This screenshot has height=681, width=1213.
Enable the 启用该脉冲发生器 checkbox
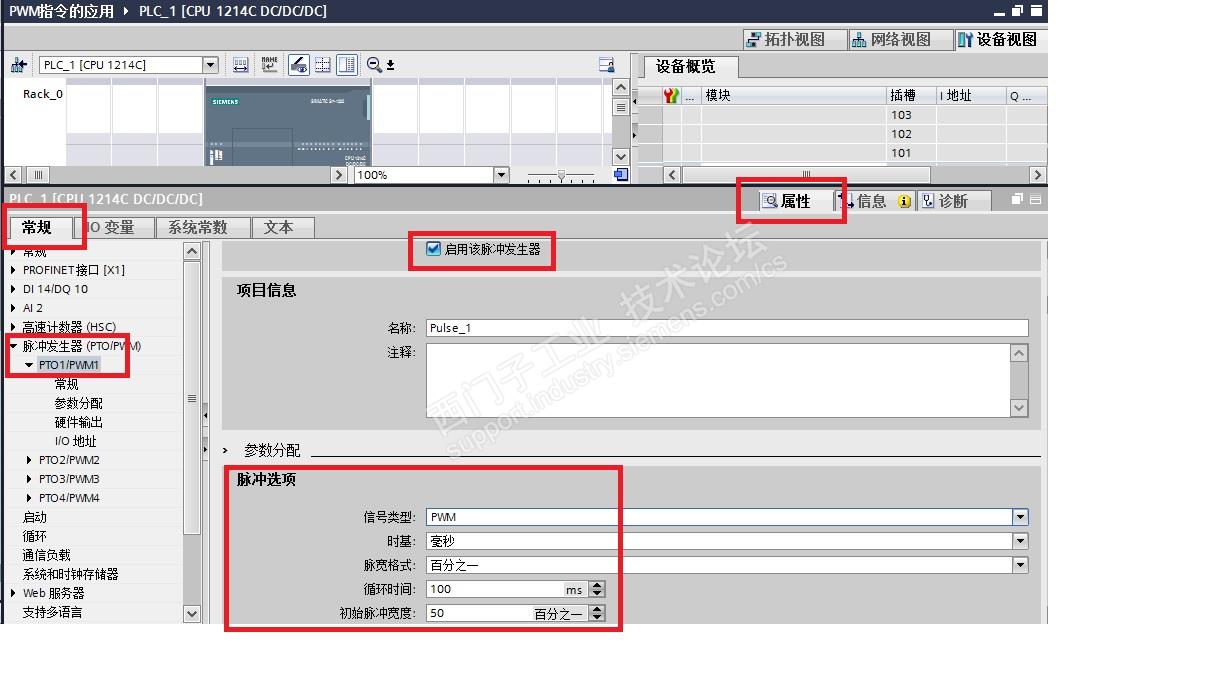(x=433, y=249)
